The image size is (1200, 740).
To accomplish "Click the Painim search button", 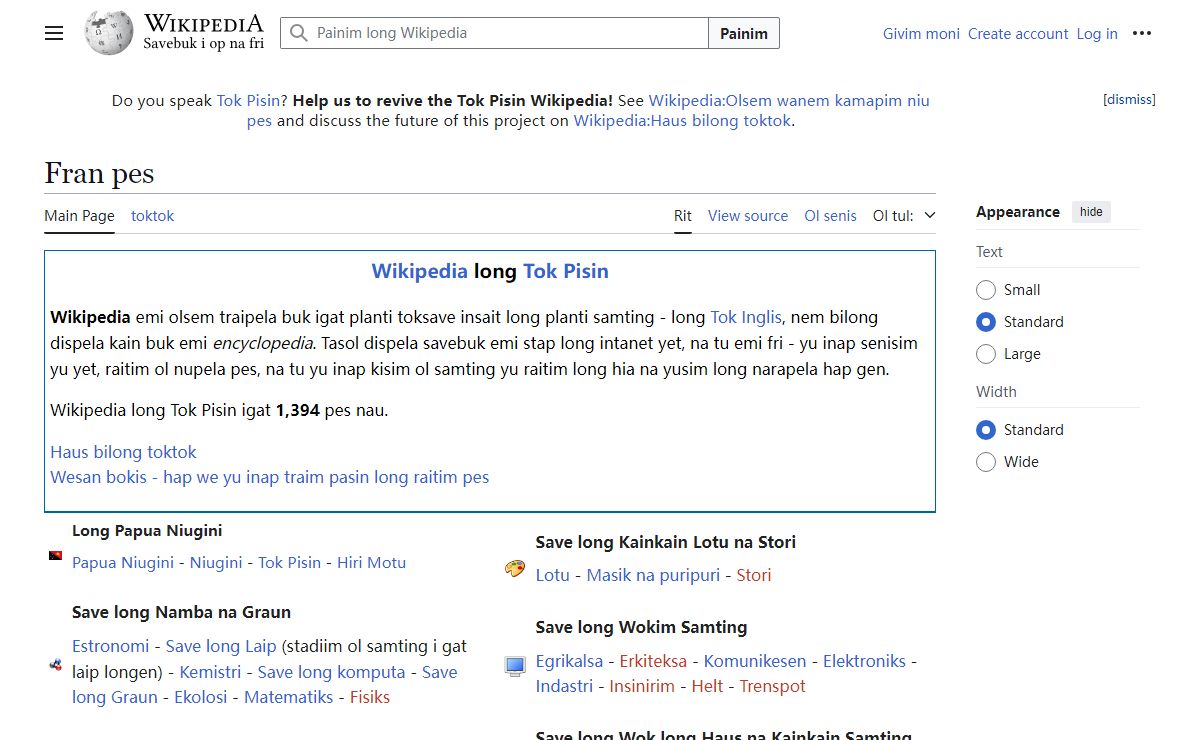I will (x=744, y=33).
